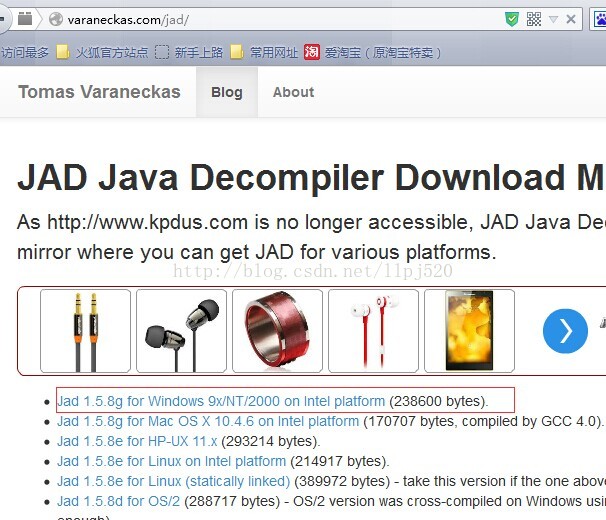Open the 访问最多 bookmark

pos(24,52)
